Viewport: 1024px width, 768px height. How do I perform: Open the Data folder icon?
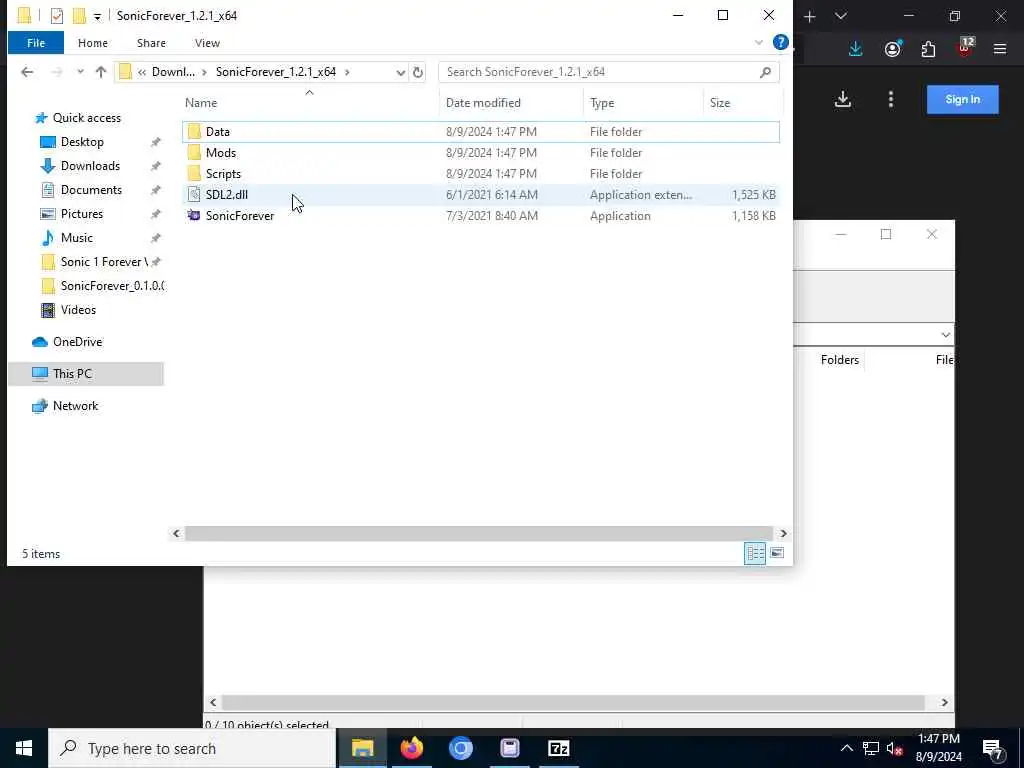194,131
